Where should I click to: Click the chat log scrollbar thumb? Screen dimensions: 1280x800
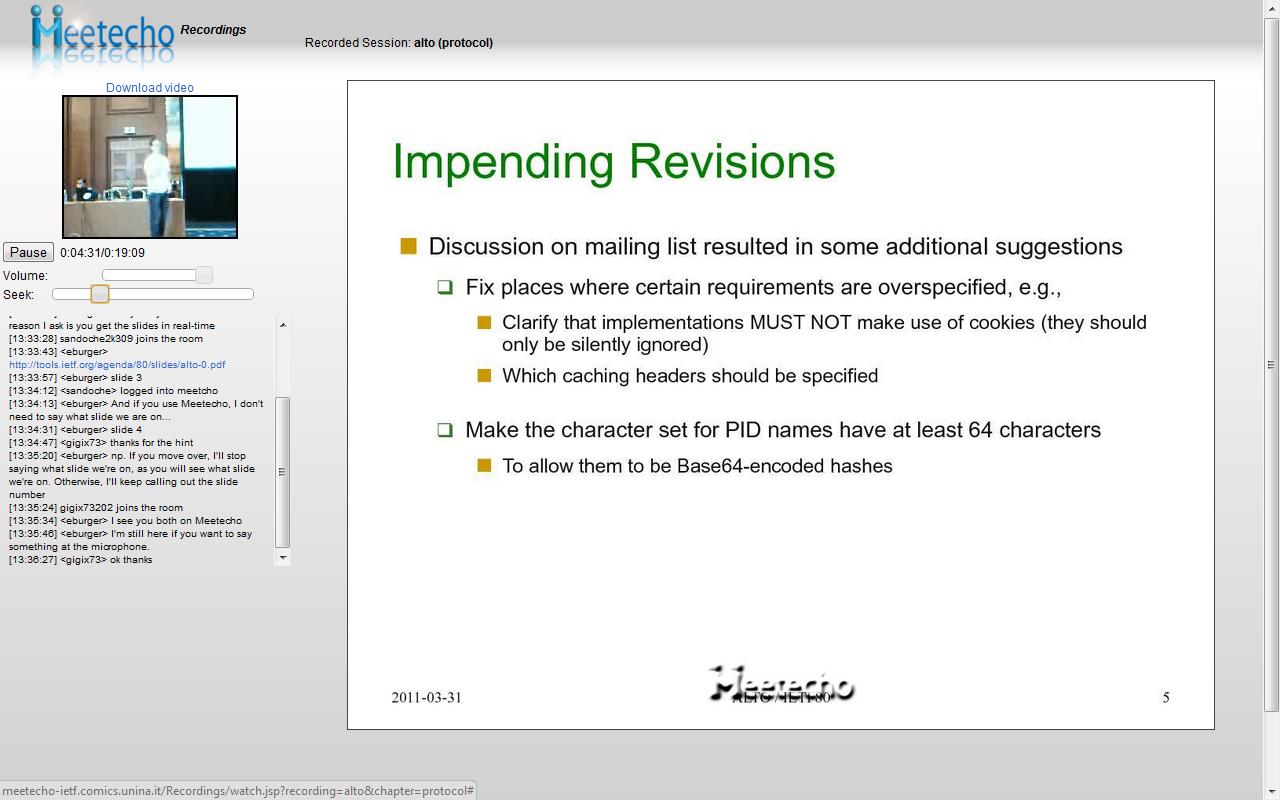[x=283, y=472]
